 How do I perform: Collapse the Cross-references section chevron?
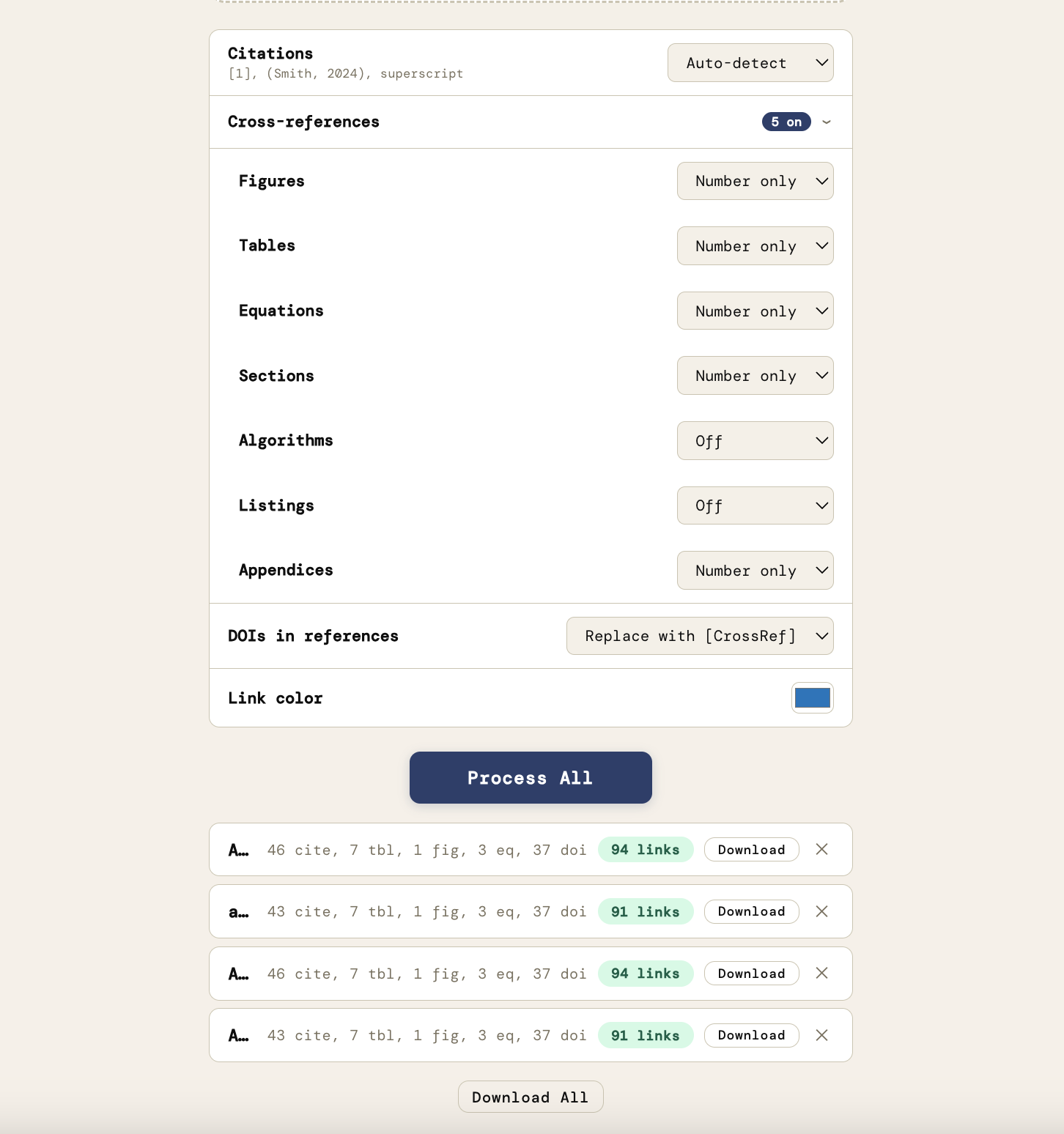point(827,122)
